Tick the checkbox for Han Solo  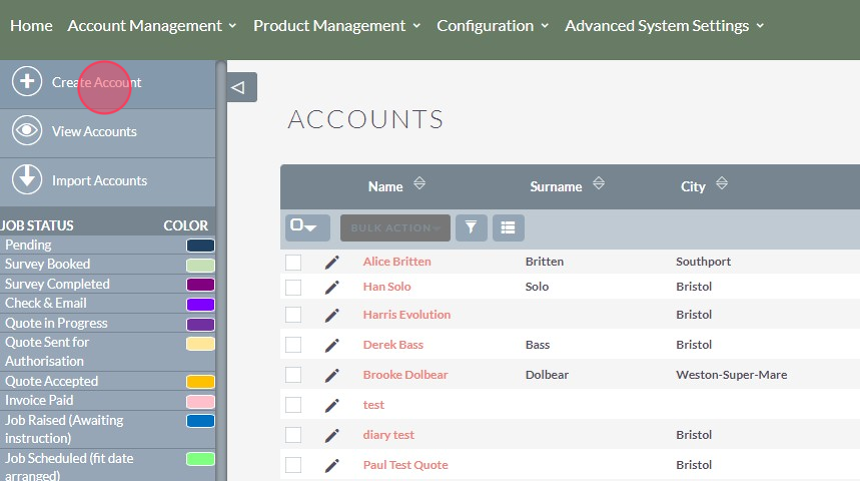pyautogui.click(x=293, y=287)
